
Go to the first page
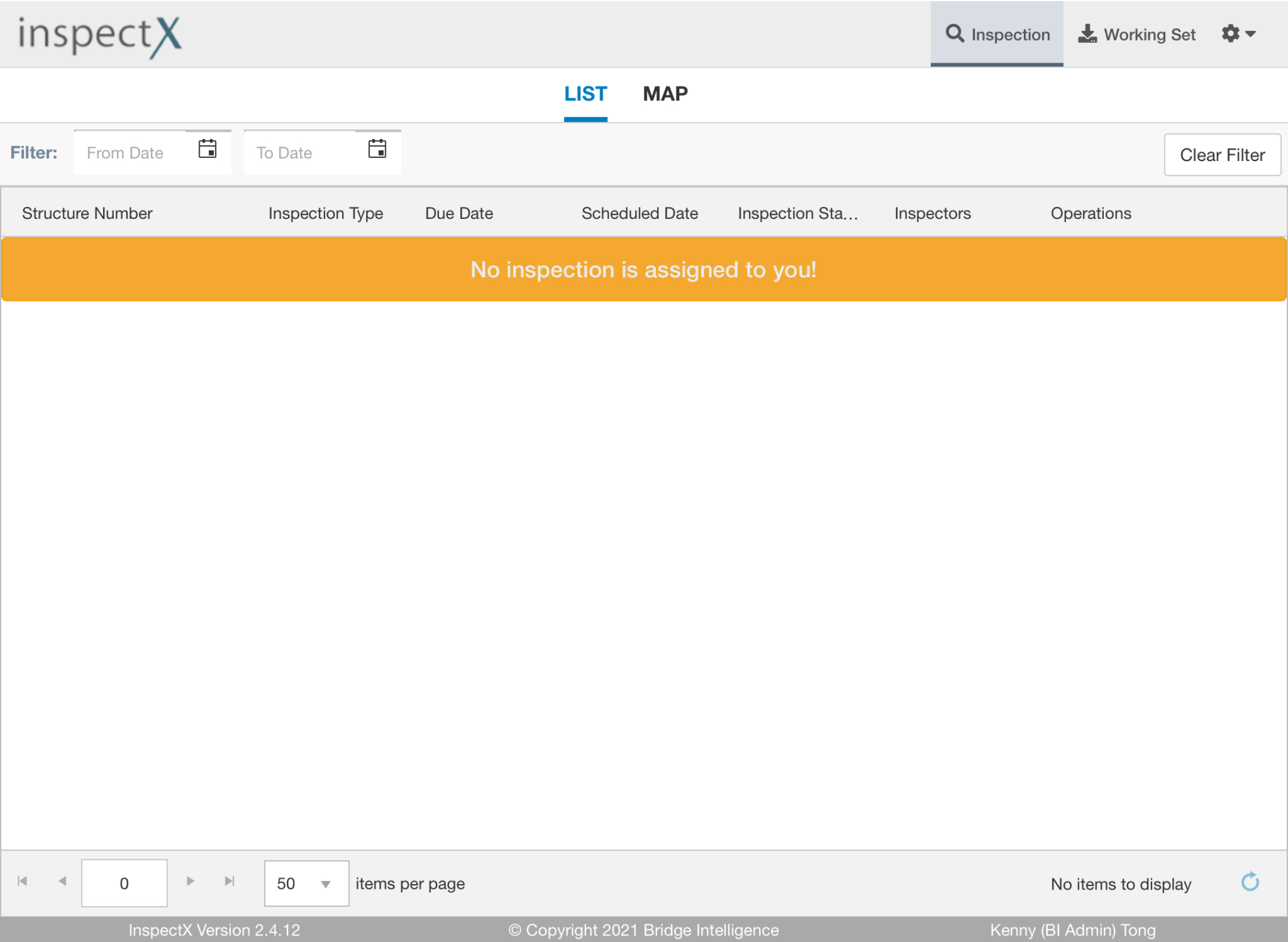tap(23, 881)
